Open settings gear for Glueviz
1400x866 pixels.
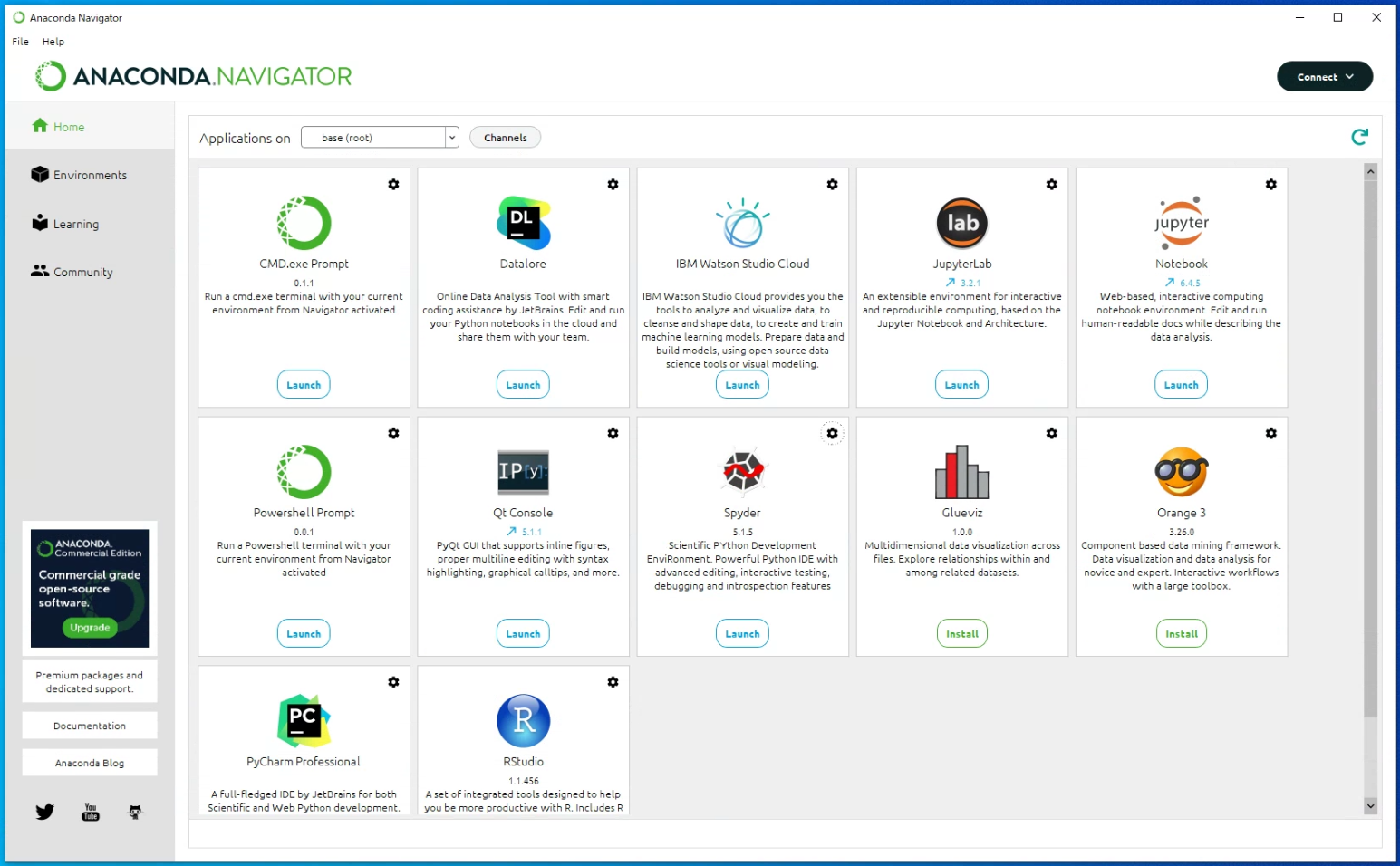[1051, 433]
